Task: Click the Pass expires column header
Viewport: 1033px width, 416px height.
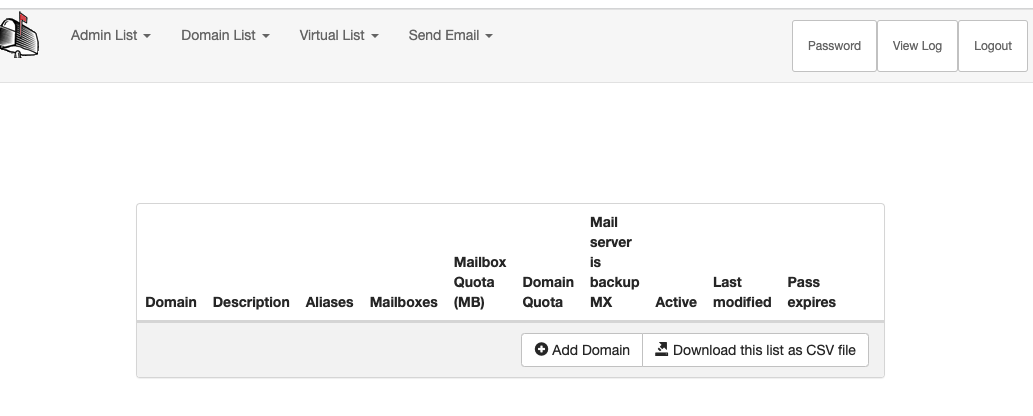Action: (x=811, y=292)
